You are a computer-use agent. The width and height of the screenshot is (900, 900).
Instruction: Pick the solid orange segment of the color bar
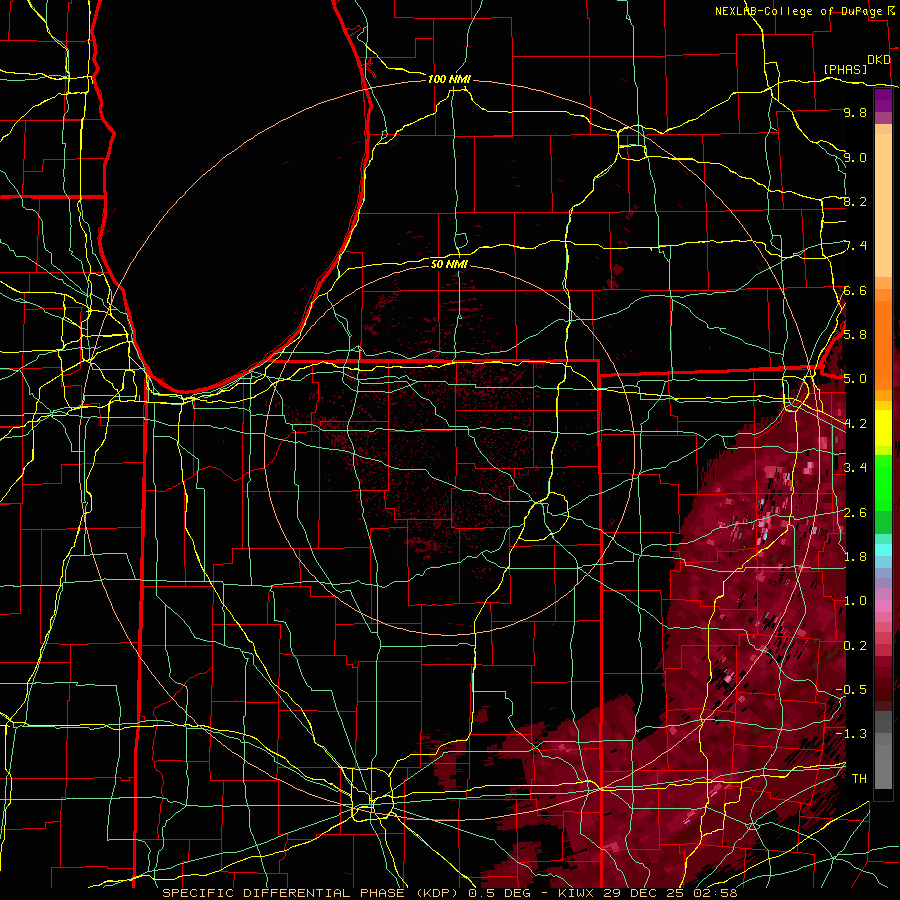pos(883,344)
